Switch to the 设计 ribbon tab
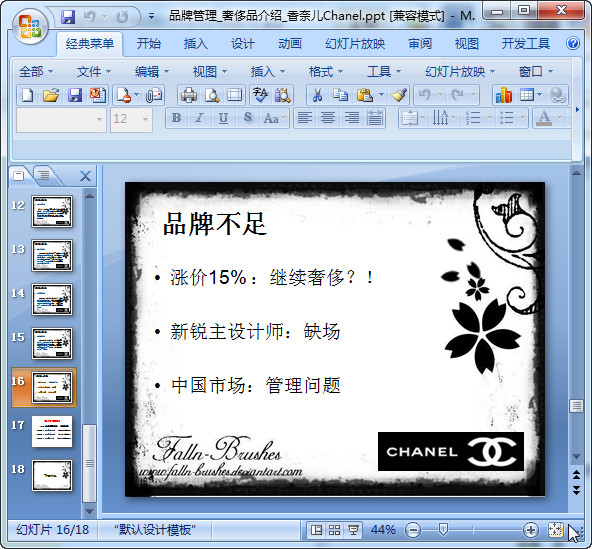 (243, 44)
